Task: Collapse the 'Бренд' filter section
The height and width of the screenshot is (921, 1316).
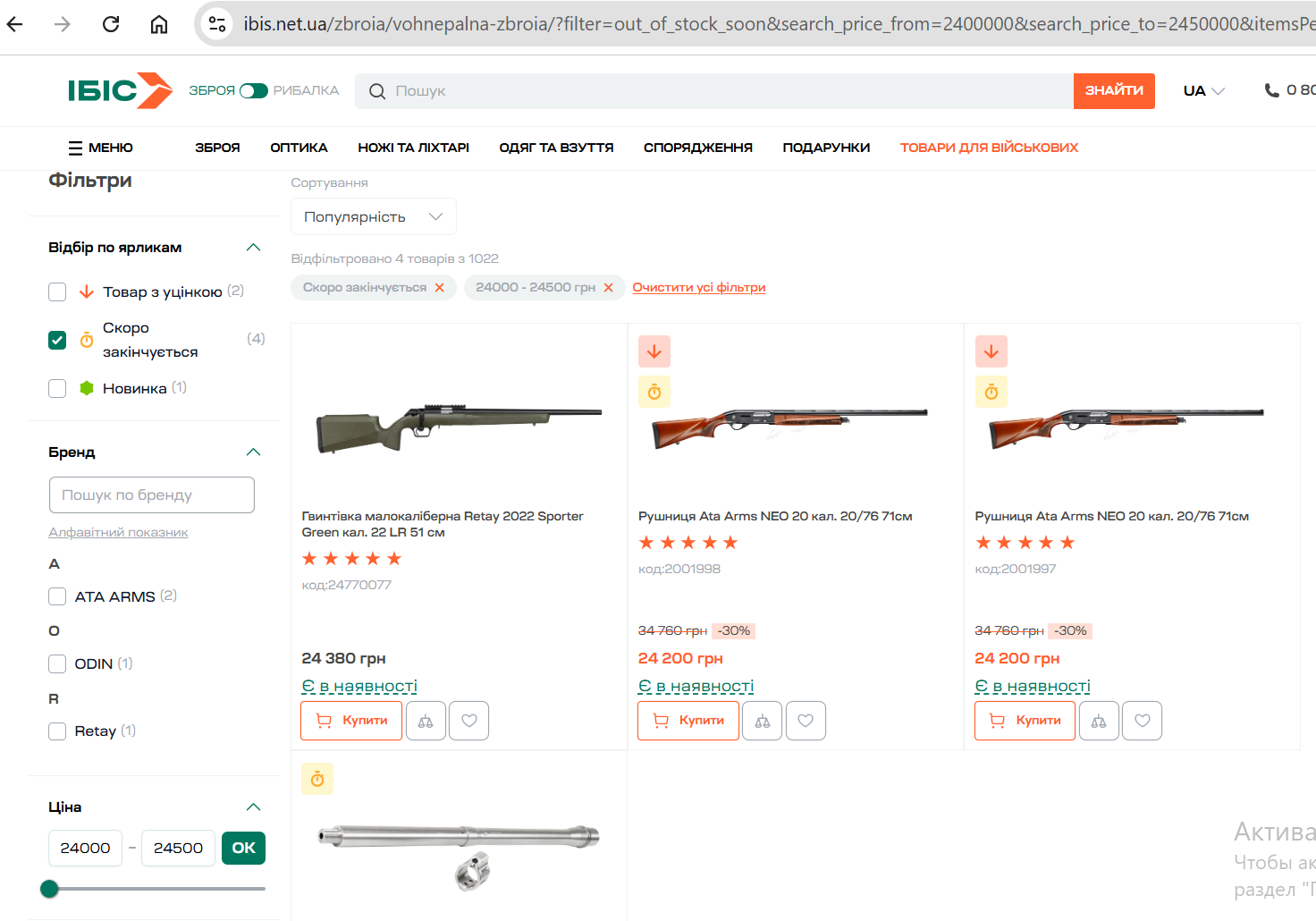Action: click(x=253, y=452)
